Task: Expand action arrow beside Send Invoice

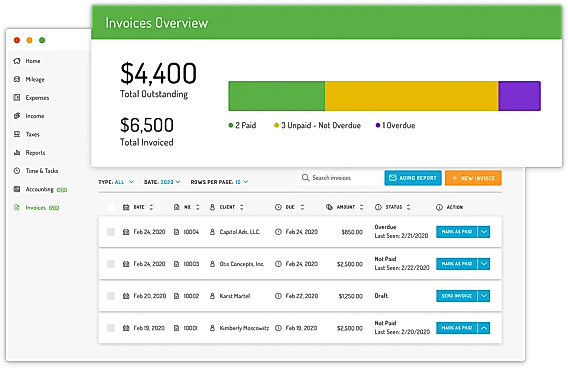Action: 484,296
